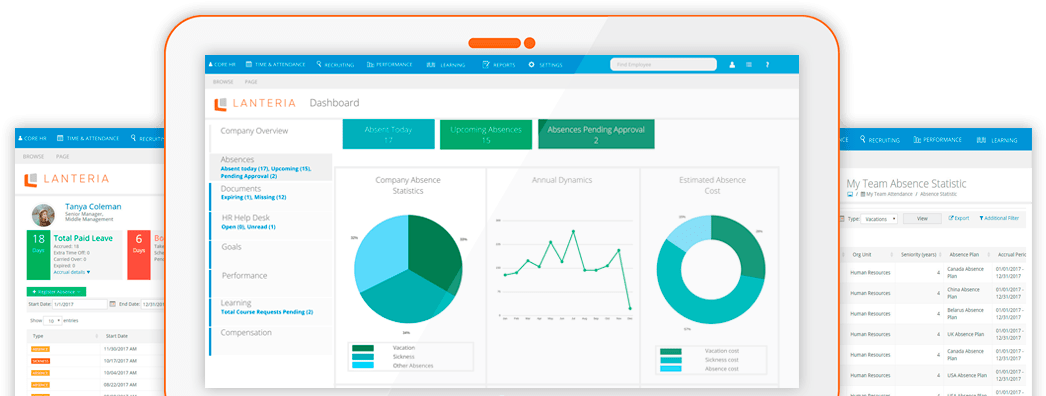Image resolution: width=1046 pixels, height=396 pixels.
Task: Click Export link in right window
Action: (959, 218)
